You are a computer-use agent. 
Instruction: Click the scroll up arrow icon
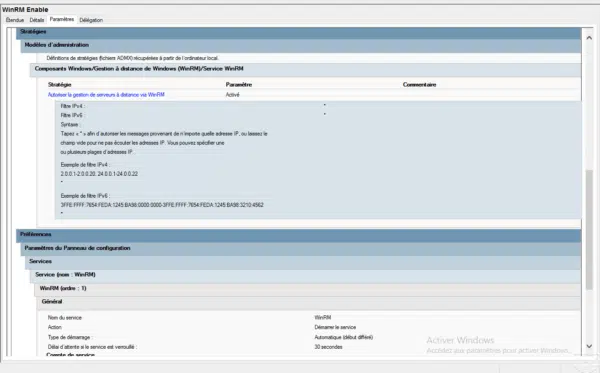coord(589,37)
